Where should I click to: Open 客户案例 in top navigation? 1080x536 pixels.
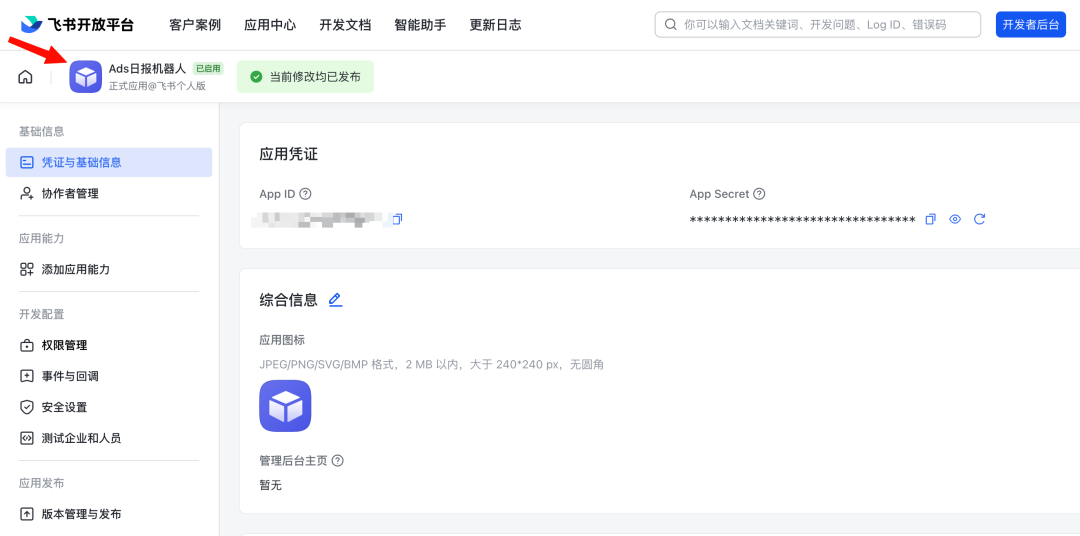(x=195, y=25)
